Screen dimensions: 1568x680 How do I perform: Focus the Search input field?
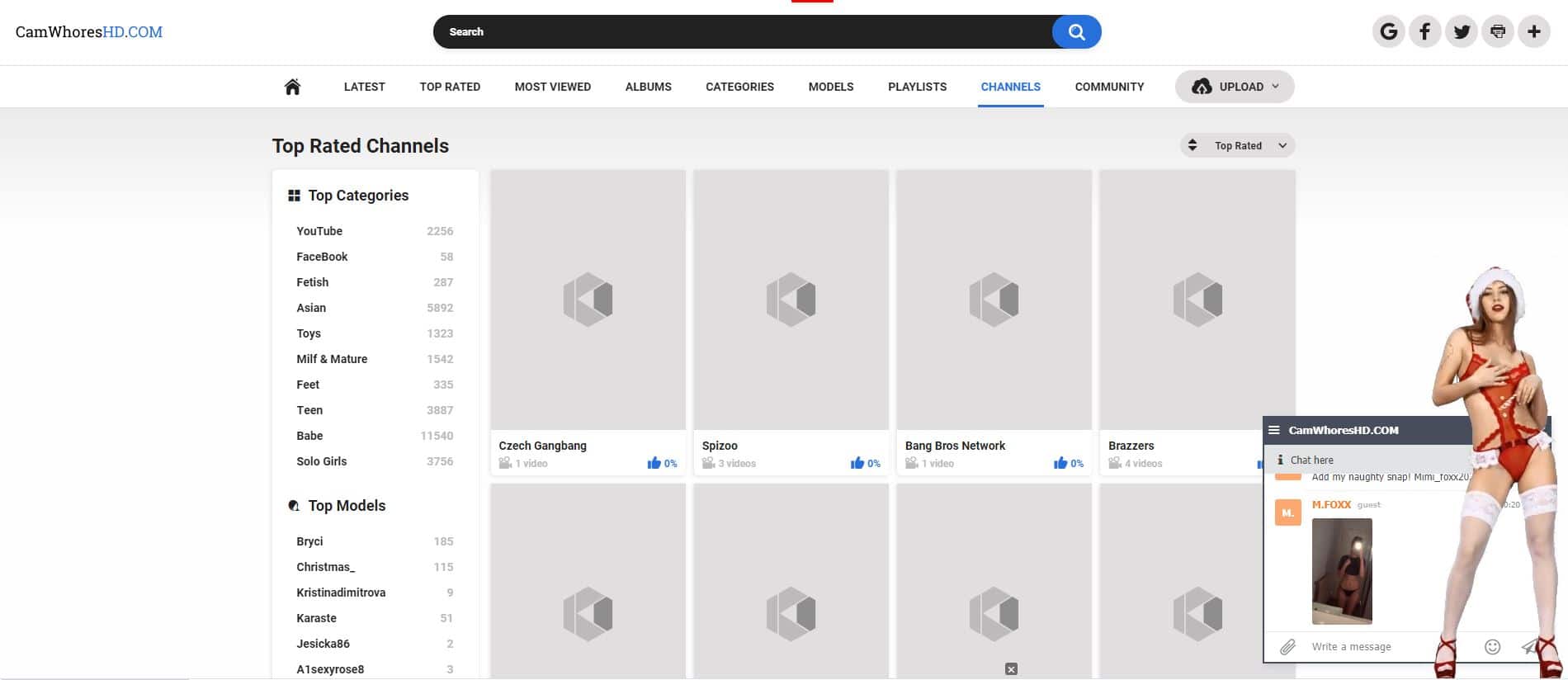pos(743,32)
